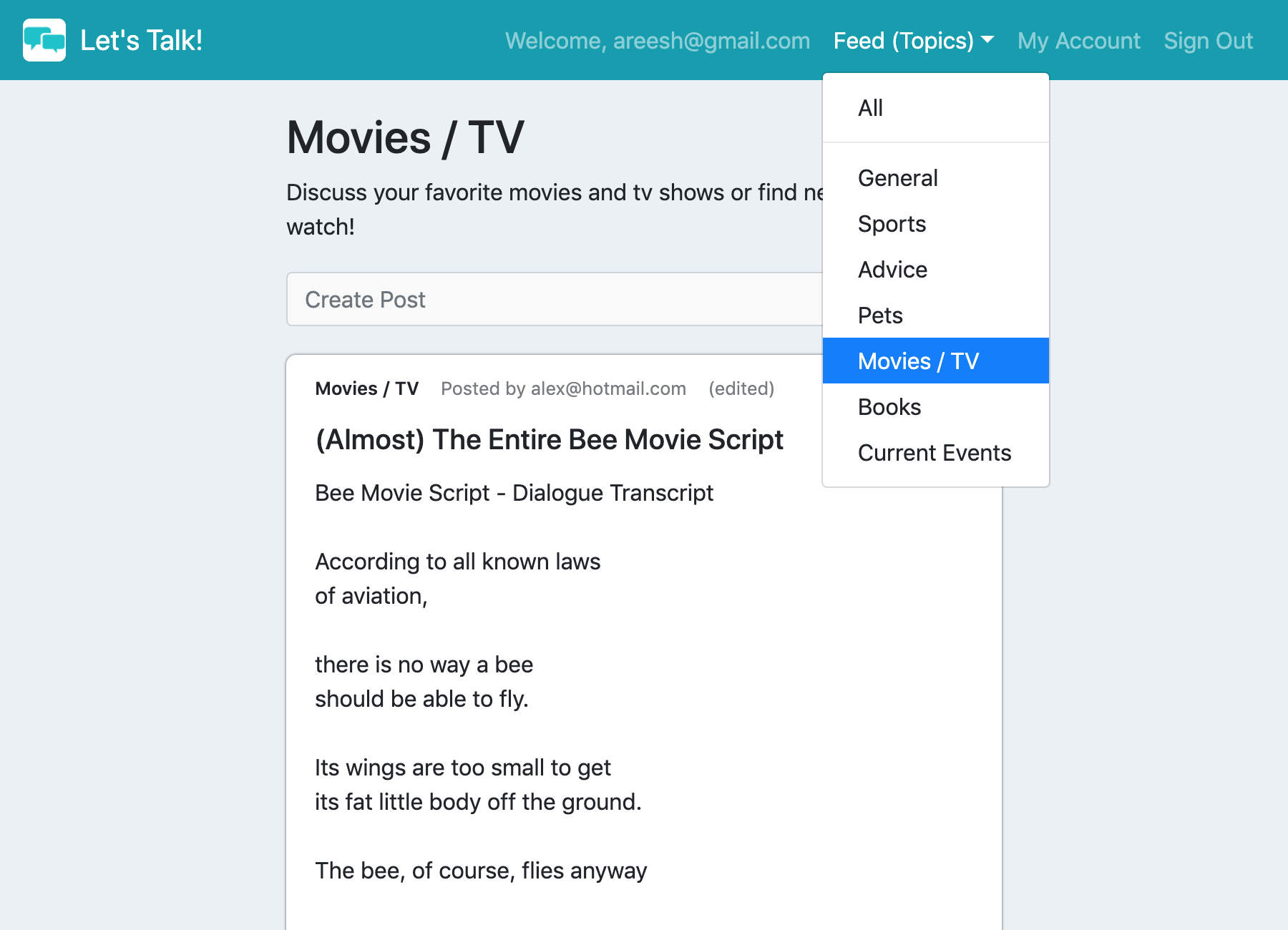Open the Current Events topic
1288x930 pixels.
tap(934, 453)
